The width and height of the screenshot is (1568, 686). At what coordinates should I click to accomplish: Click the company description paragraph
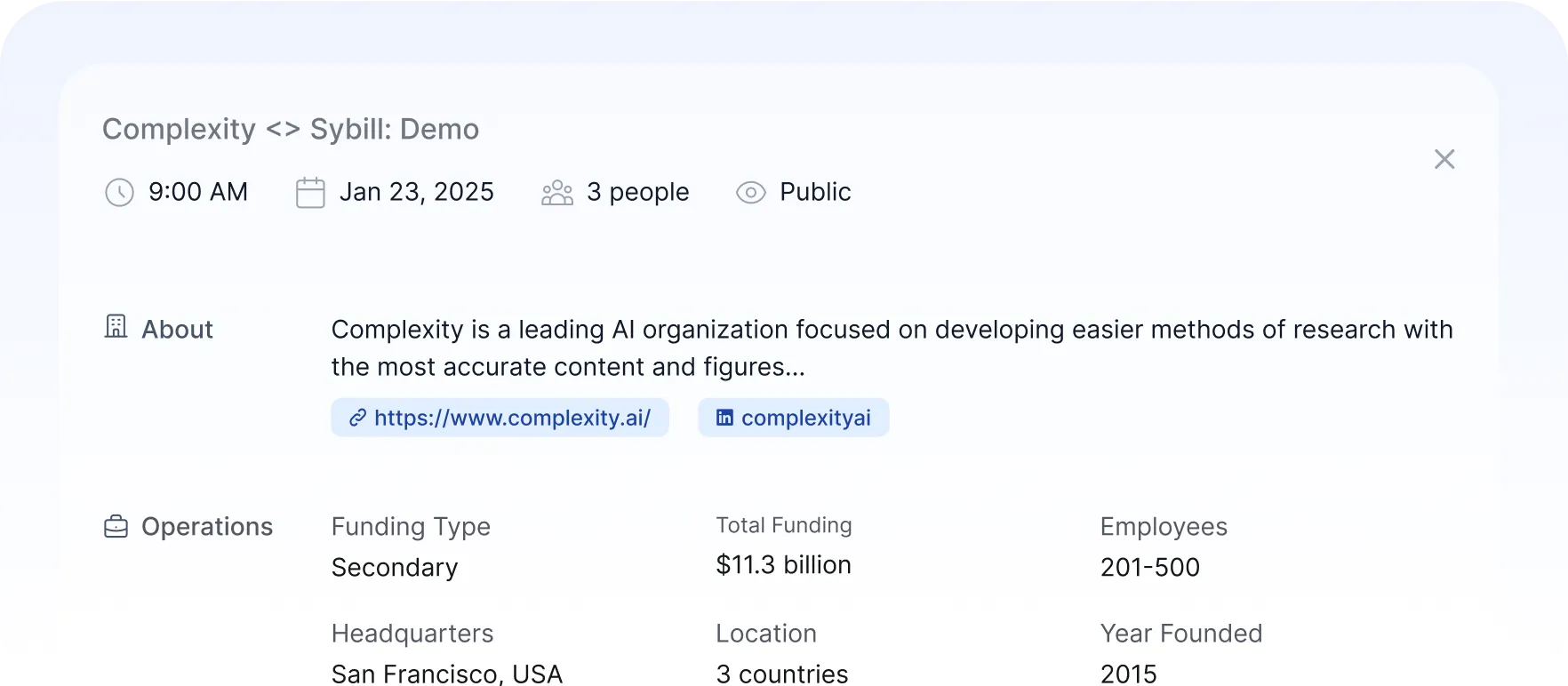892,347
